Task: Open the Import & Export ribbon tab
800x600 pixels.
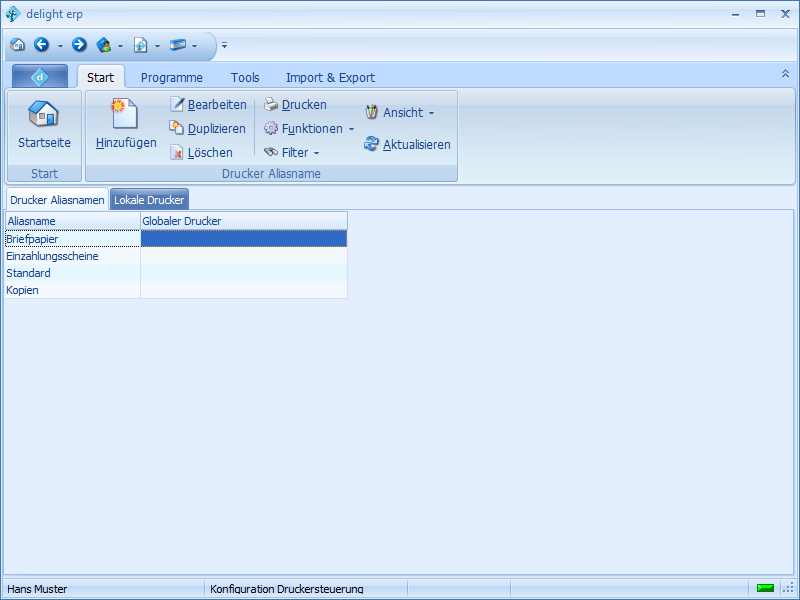Action: [x=330, y=78]
